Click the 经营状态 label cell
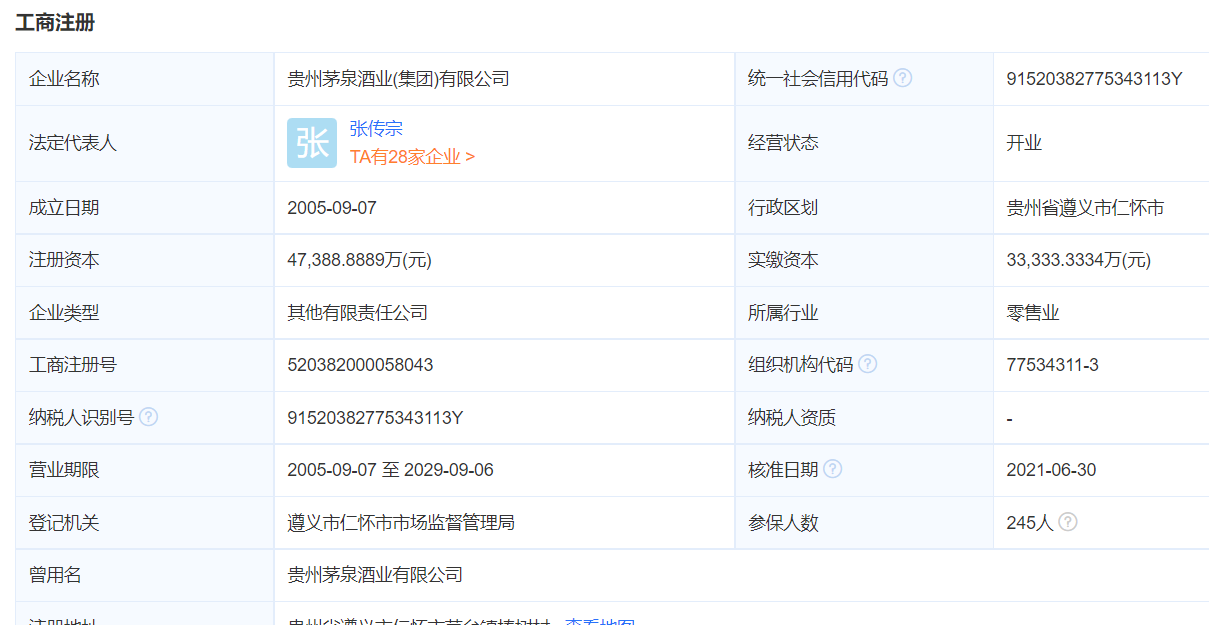 pyautogui.click(x=864, y=143)
